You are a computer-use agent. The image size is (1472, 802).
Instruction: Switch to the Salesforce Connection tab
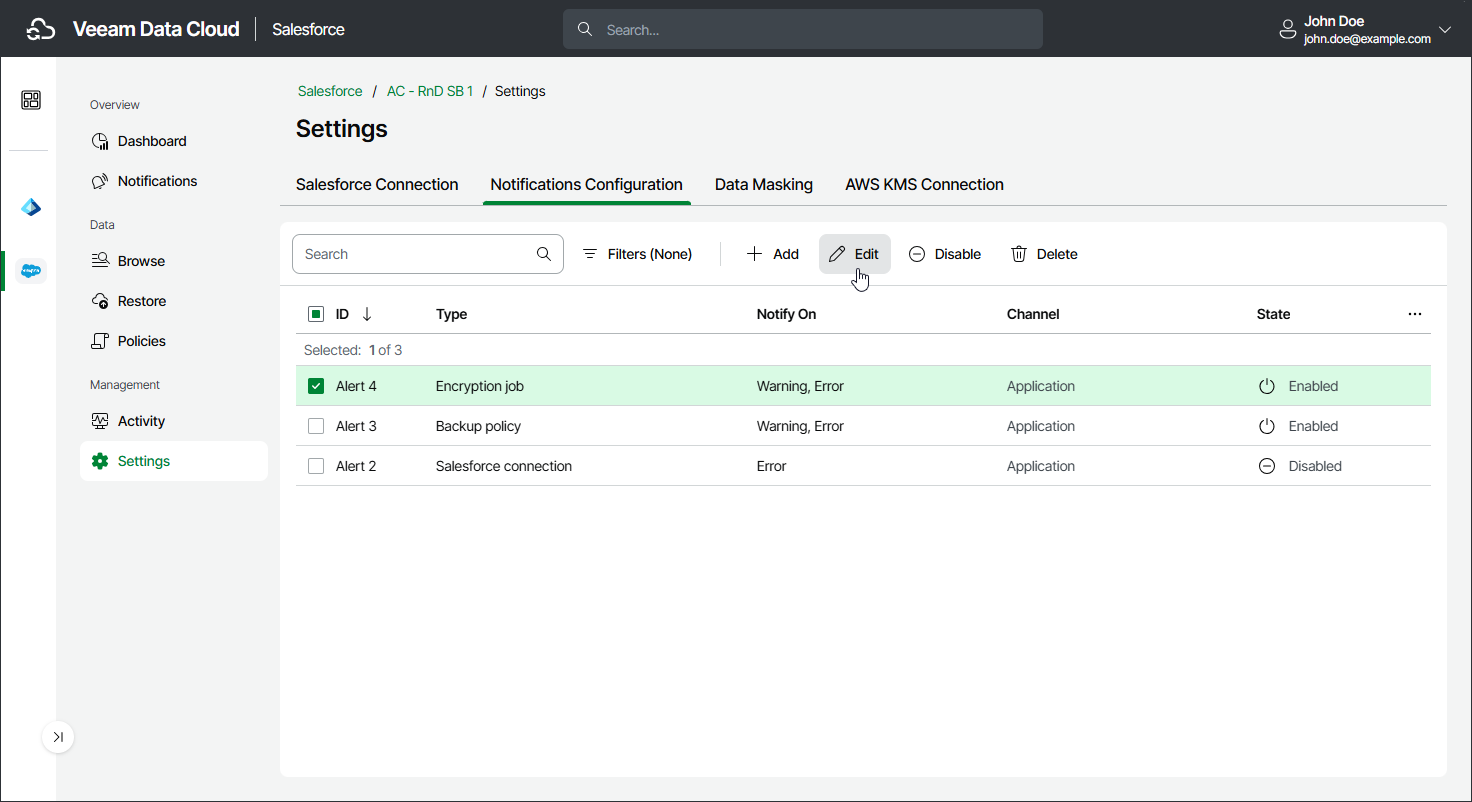coord(377,185)
